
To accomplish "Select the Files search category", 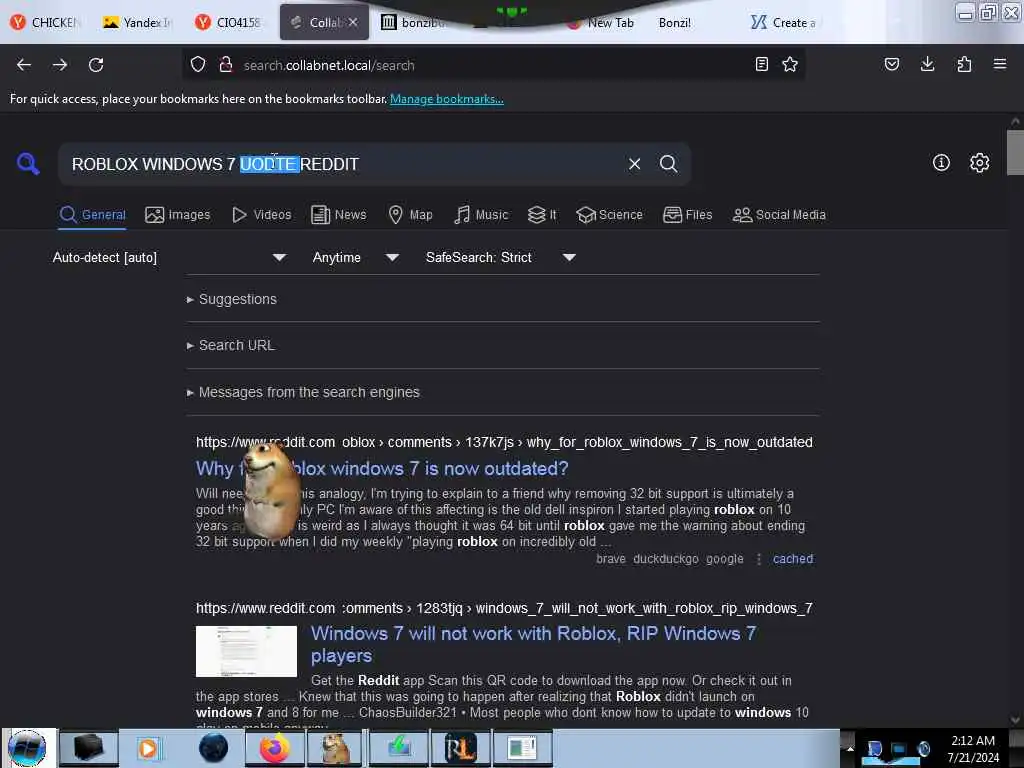I will click(x=688, y=214).
